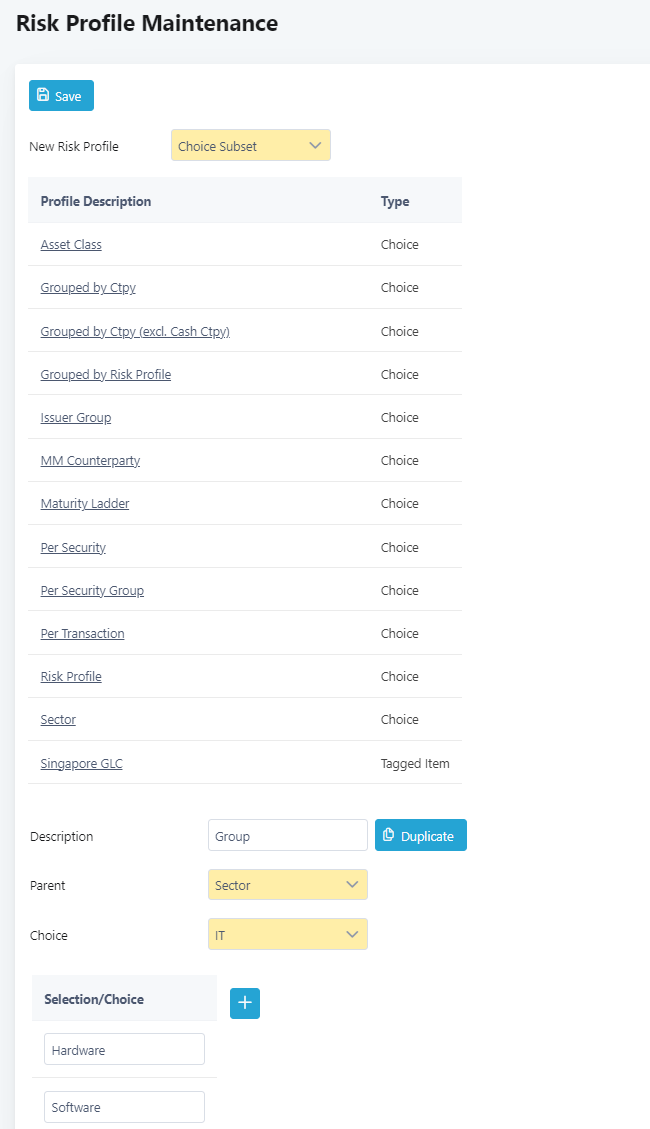
Task: Click the Duplicate button
Action: click(x=420, y=835)
